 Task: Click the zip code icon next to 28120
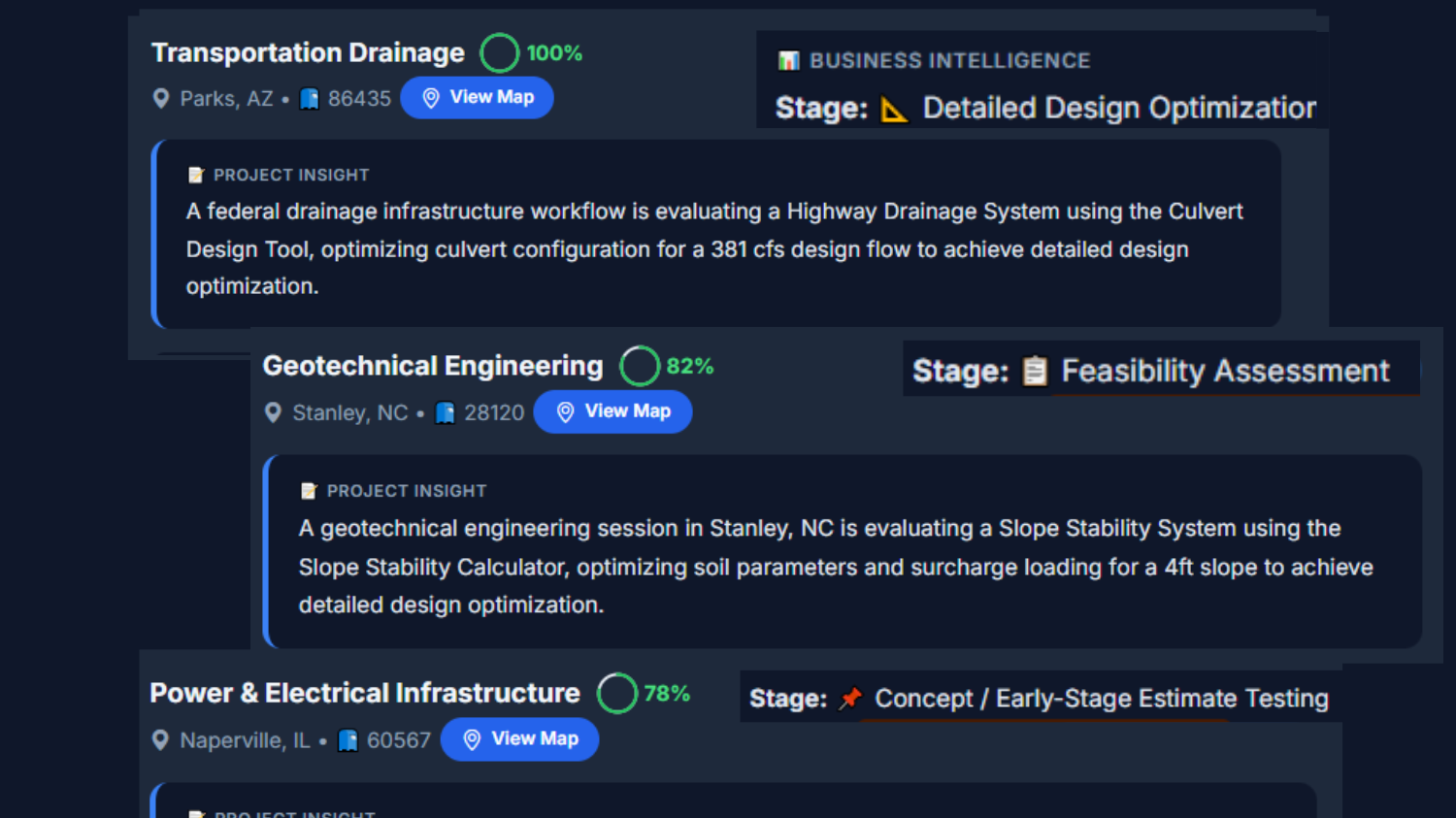pyautogui.click(x=446, y=412)
